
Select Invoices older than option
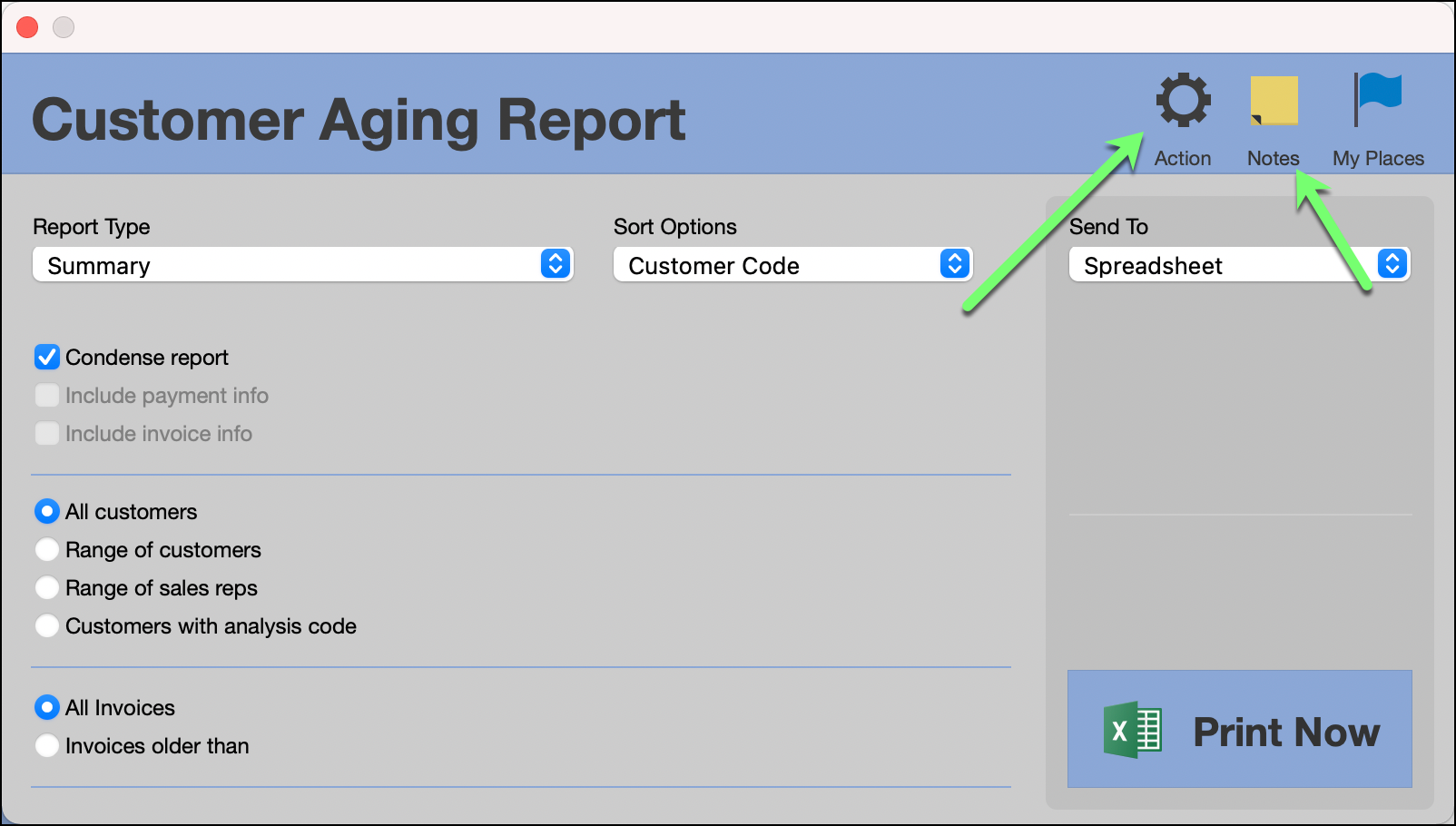tap(46, 745)
